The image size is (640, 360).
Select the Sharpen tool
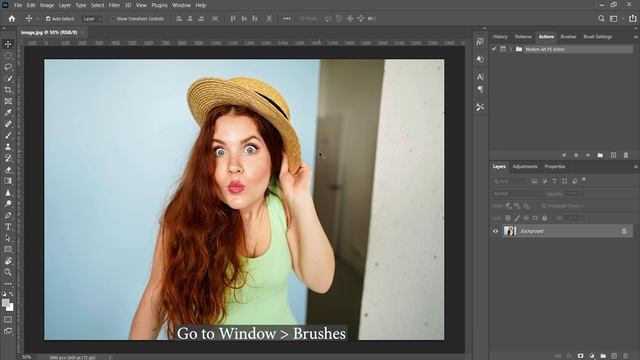[x=8, y=193]
